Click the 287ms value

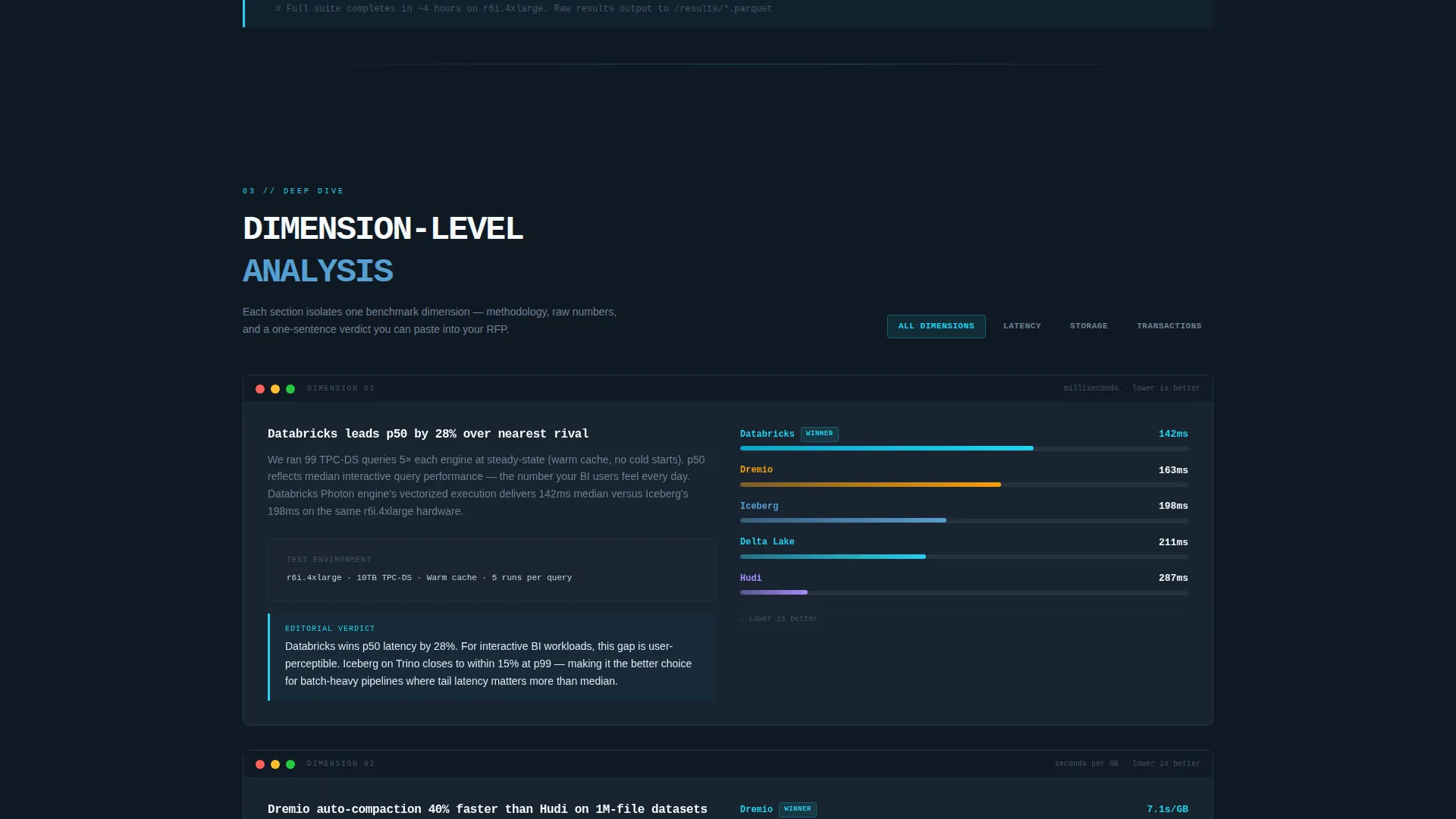1173,578
